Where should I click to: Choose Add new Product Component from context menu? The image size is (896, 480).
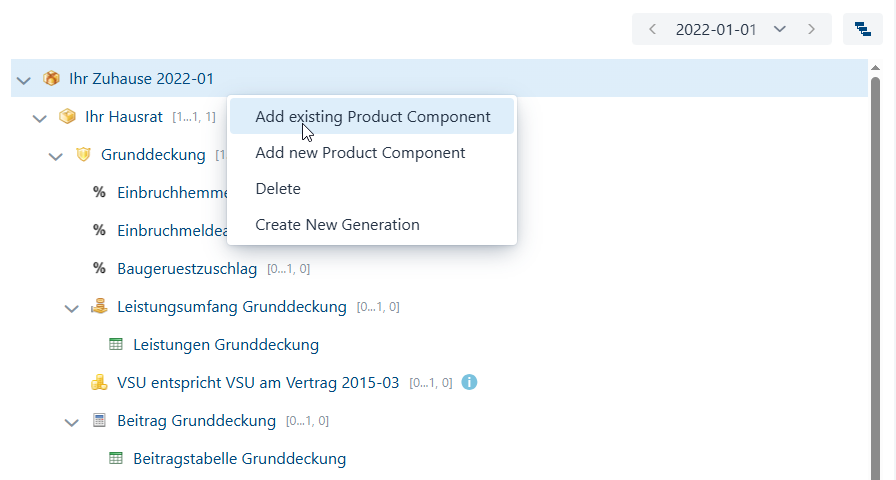click(372, 153)
